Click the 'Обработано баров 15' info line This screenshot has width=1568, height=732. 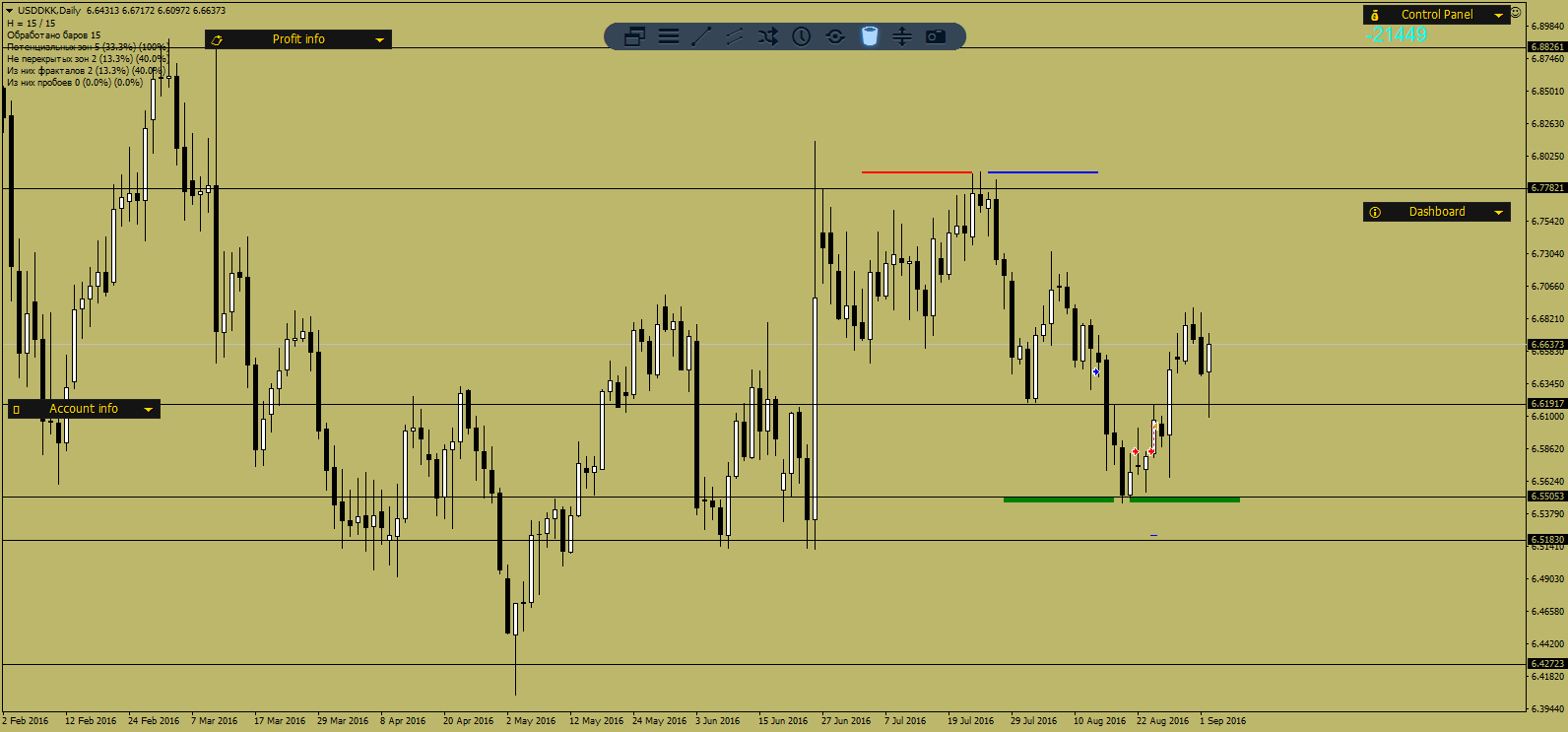click(53, 35)
